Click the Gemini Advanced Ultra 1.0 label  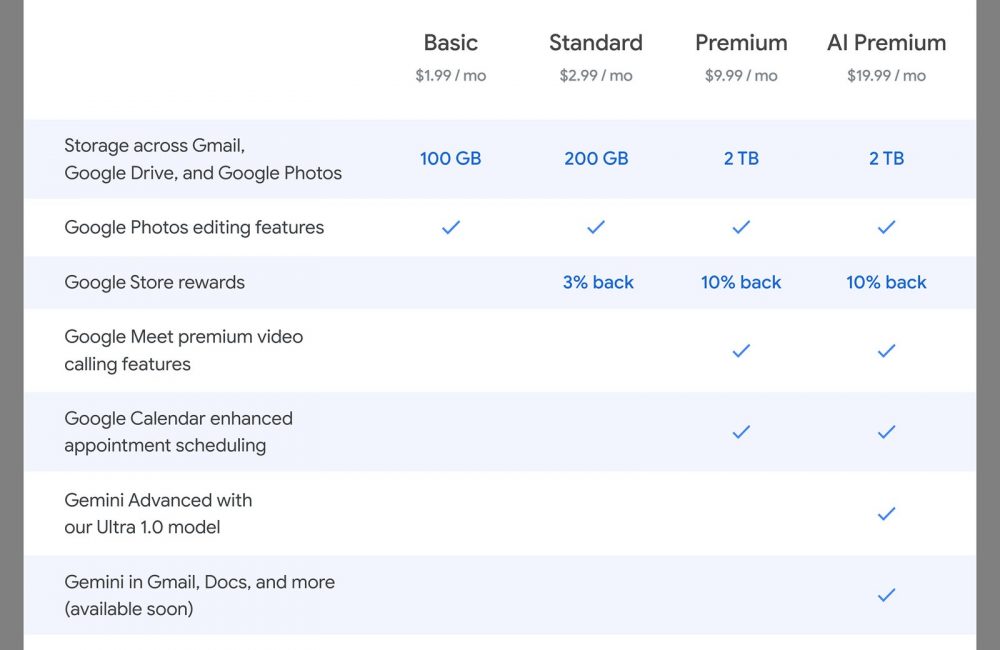point(158,513)
